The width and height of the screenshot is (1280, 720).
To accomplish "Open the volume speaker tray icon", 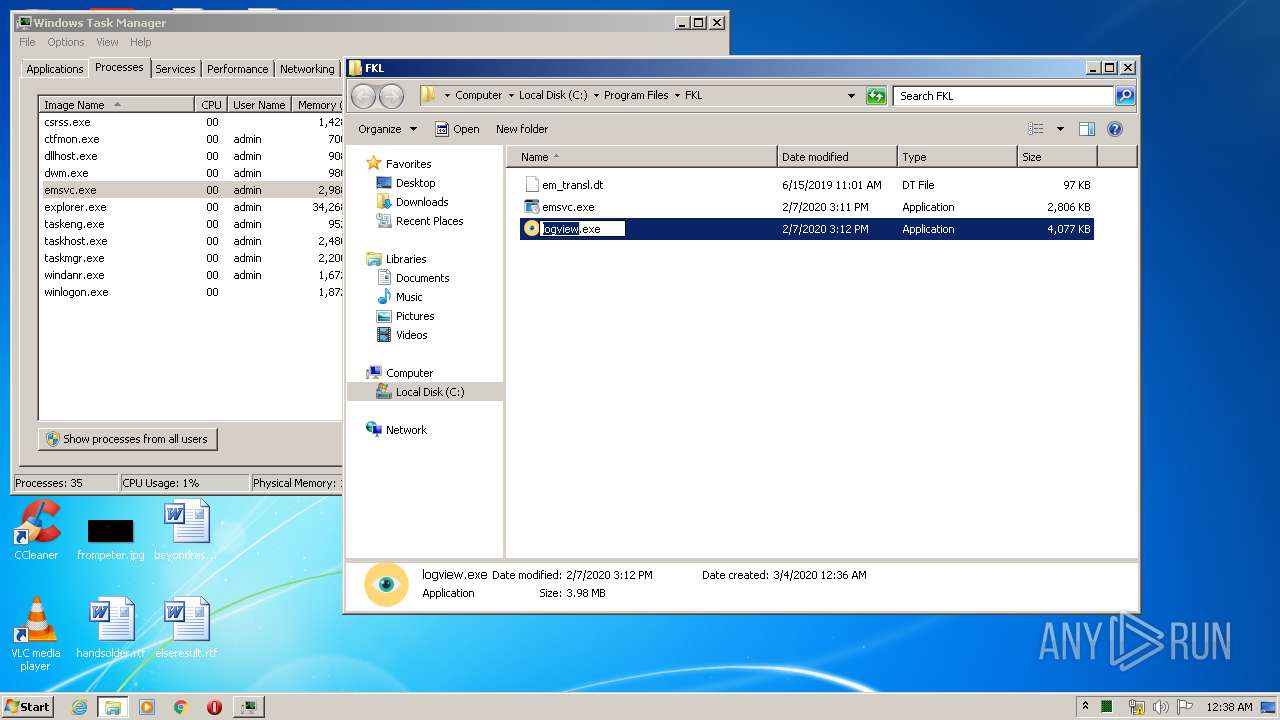I will point(1160,707).
